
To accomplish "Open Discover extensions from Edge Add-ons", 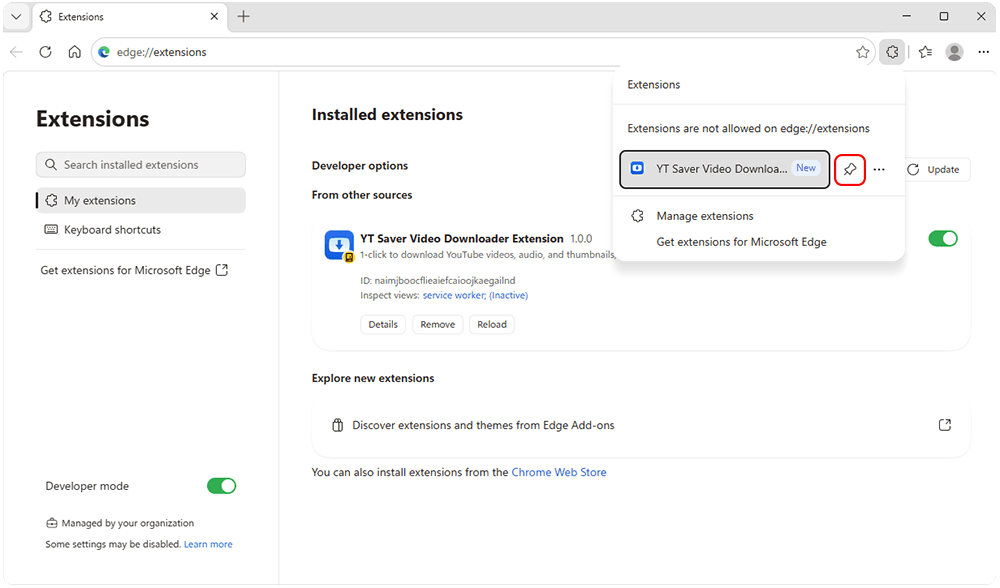I will 641,425.
